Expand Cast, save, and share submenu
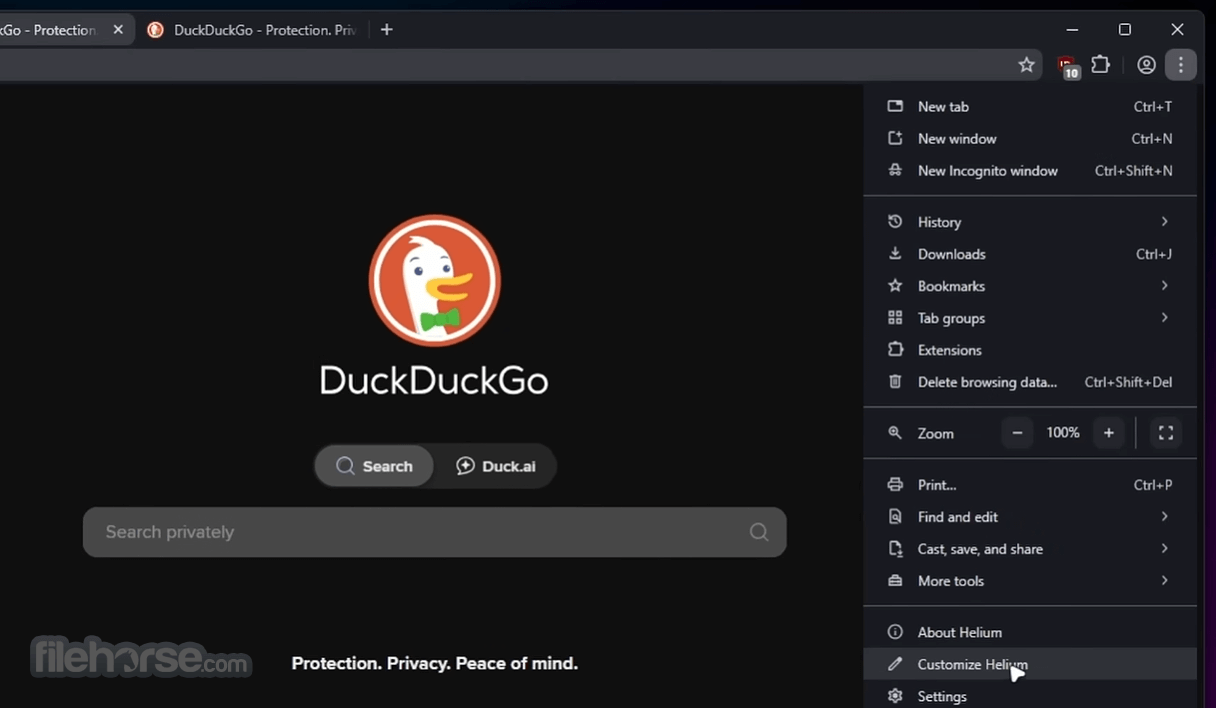The height and width of the screenshot is (708, 1216). tap(1030, 549)
